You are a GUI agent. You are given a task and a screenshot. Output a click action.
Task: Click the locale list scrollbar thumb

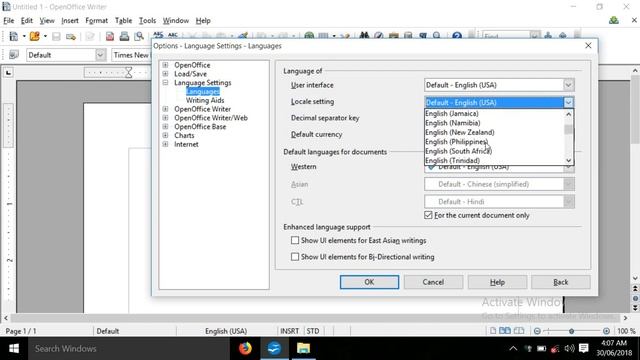point(568,129)
